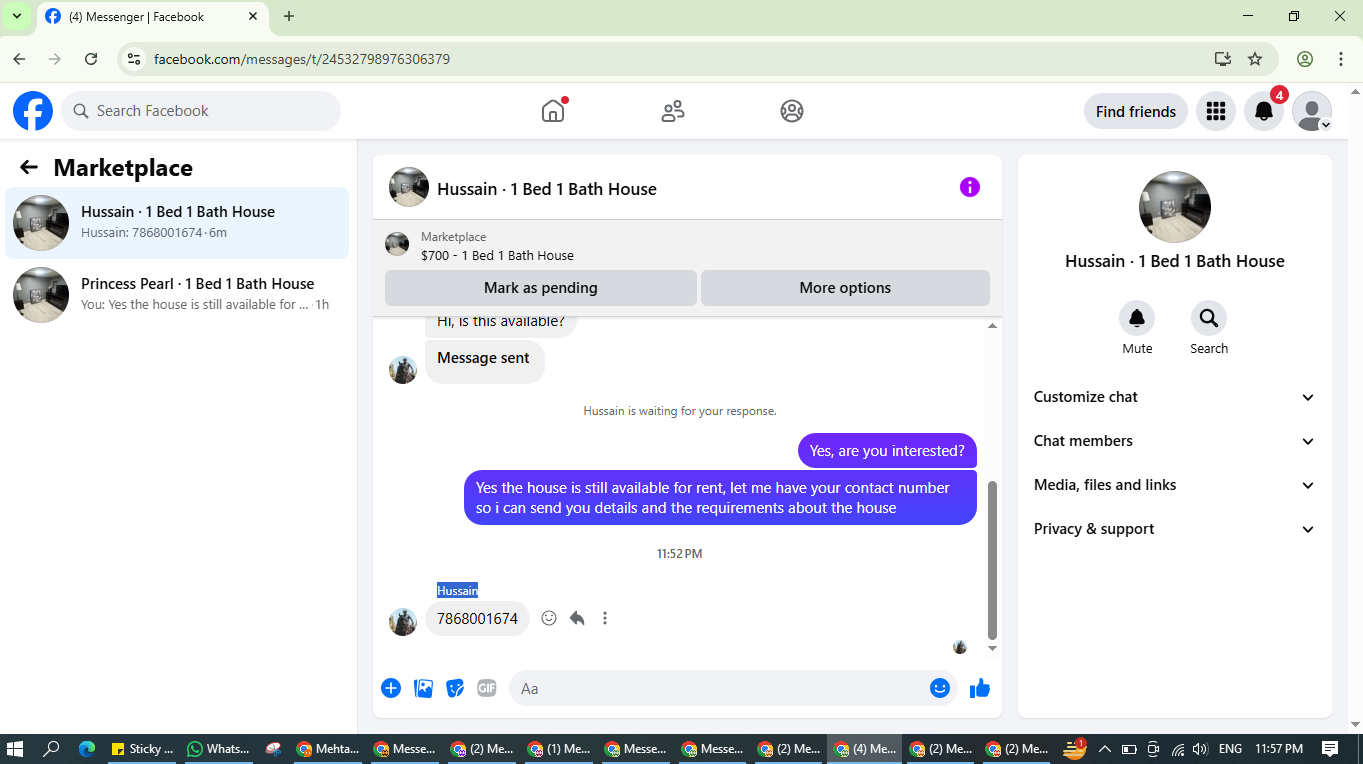Image resolution: width=1363 pixels, height=764 pixels.
Task: Open Hussain chat in list
Action: tap(177, 222)
